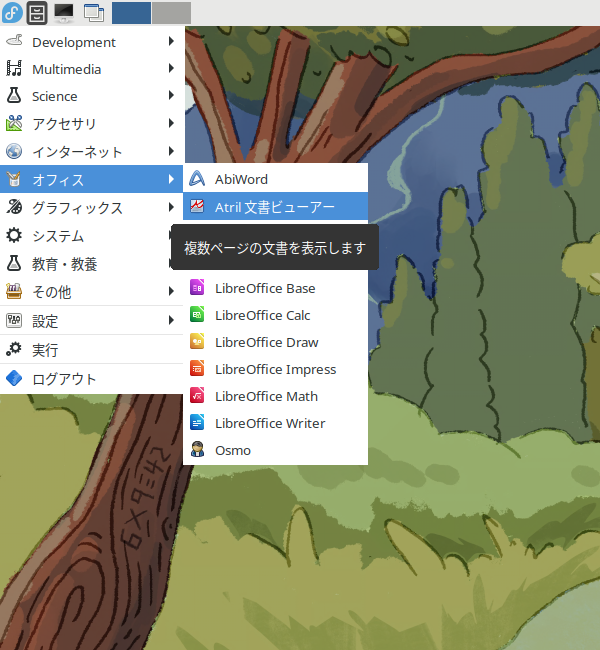
Task: Expand the その他 submenu arrow
Action: click(171, 291)
